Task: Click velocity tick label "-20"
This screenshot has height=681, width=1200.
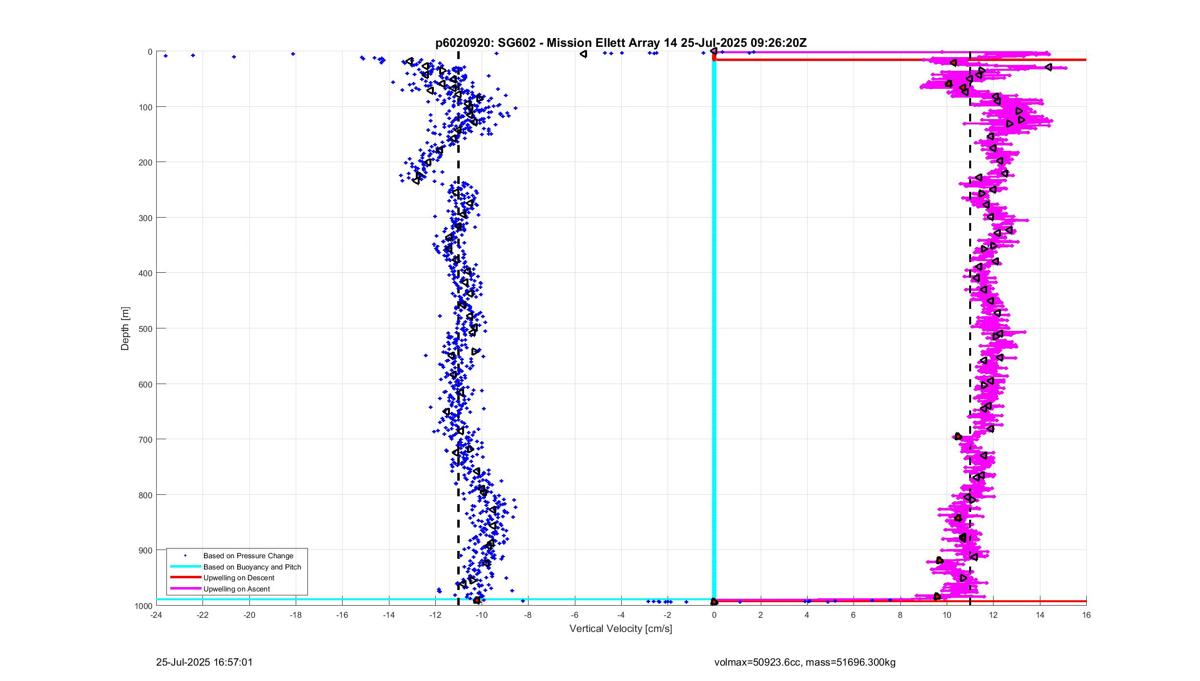Action: tap(249, 614)
